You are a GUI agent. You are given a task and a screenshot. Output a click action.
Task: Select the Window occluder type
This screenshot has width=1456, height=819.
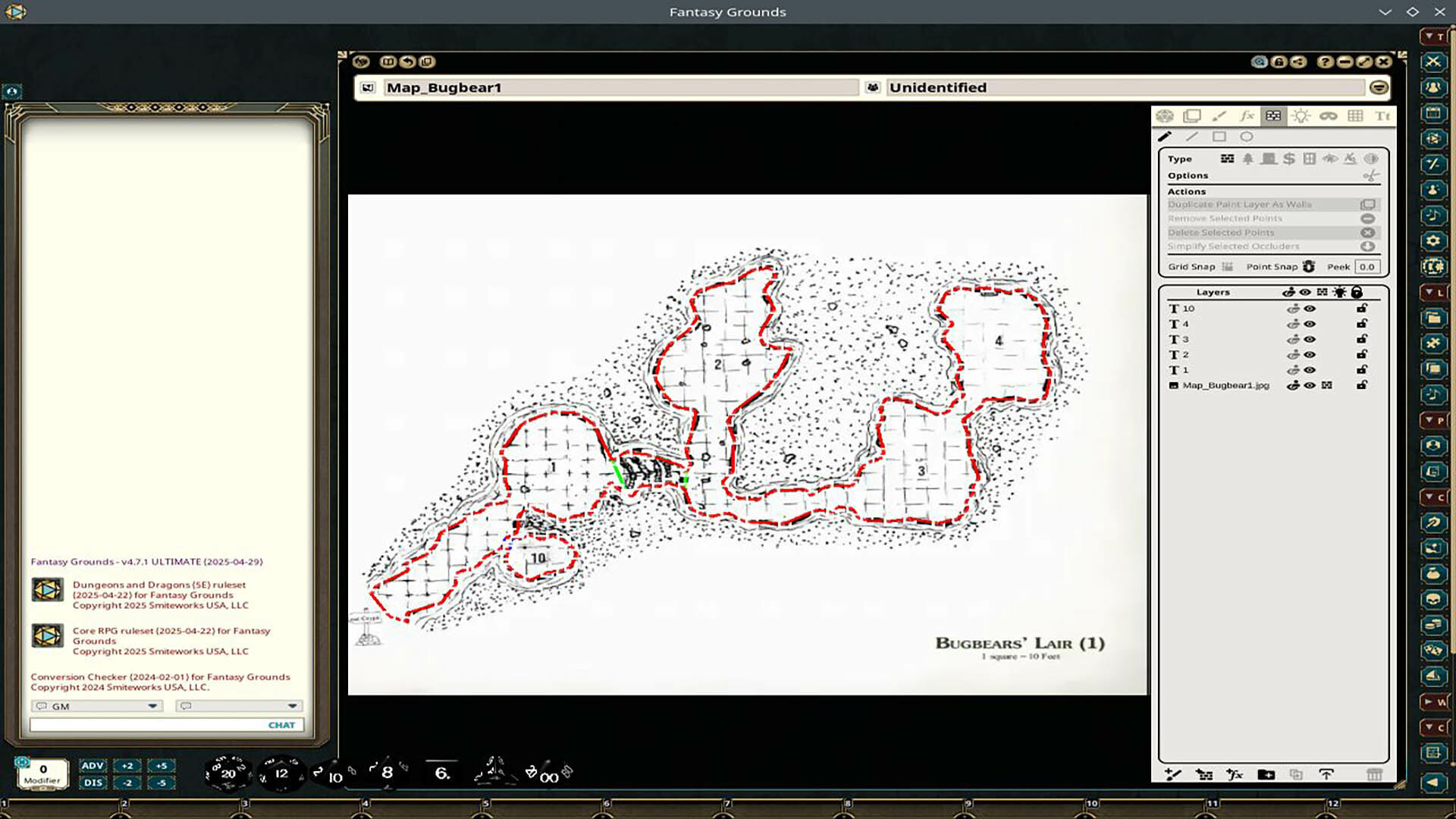point(1310,159)
